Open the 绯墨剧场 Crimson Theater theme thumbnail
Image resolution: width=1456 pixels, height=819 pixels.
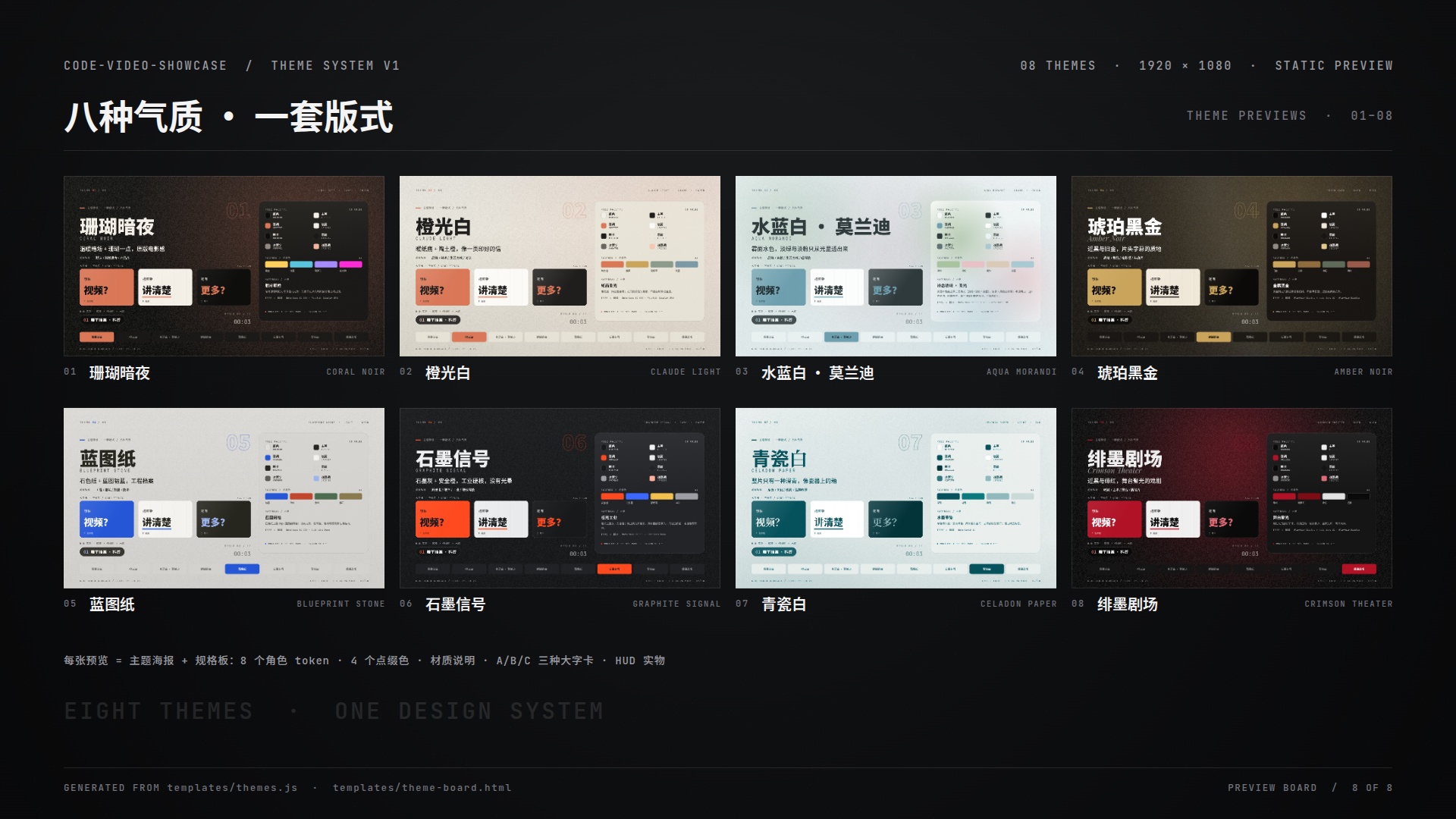click(1232, 498)
